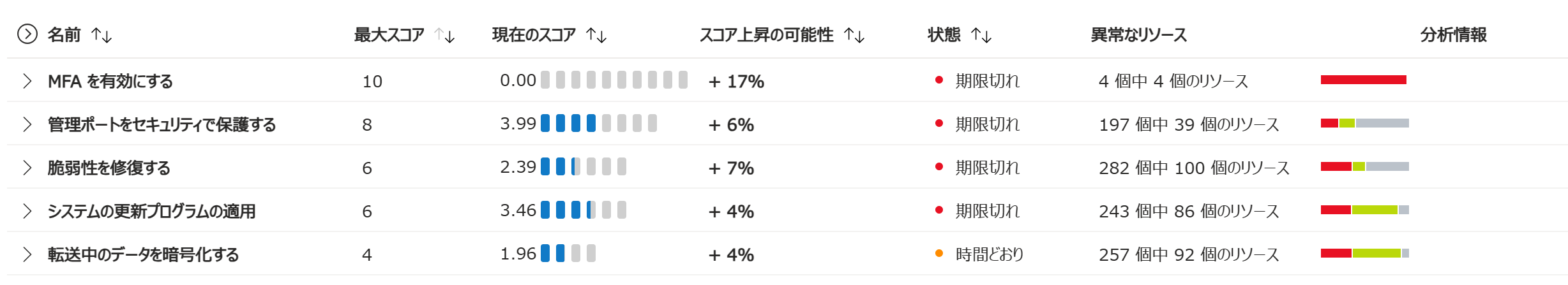
Task: Expand the MFA を有効にする row
Action: (x=27, y=81)
